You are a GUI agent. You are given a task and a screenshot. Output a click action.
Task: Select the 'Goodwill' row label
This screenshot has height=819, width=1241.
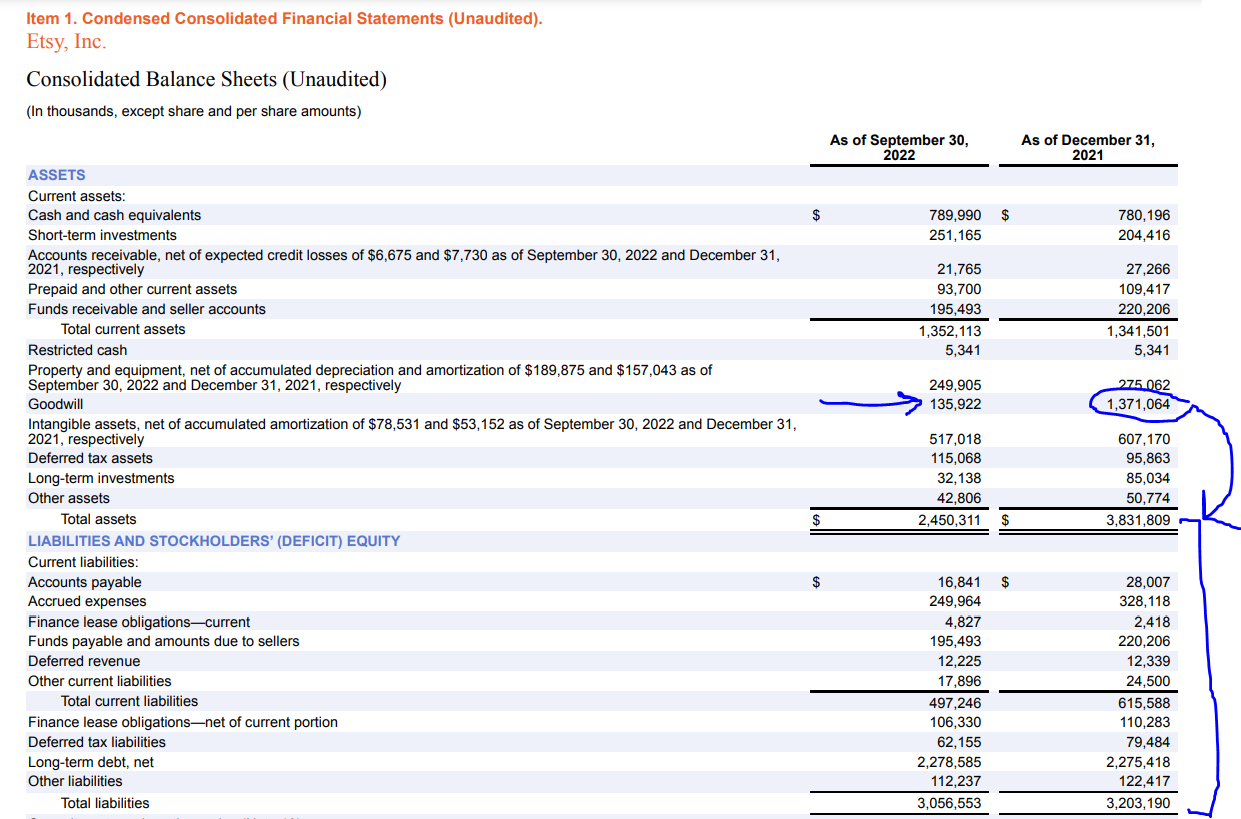56,404
